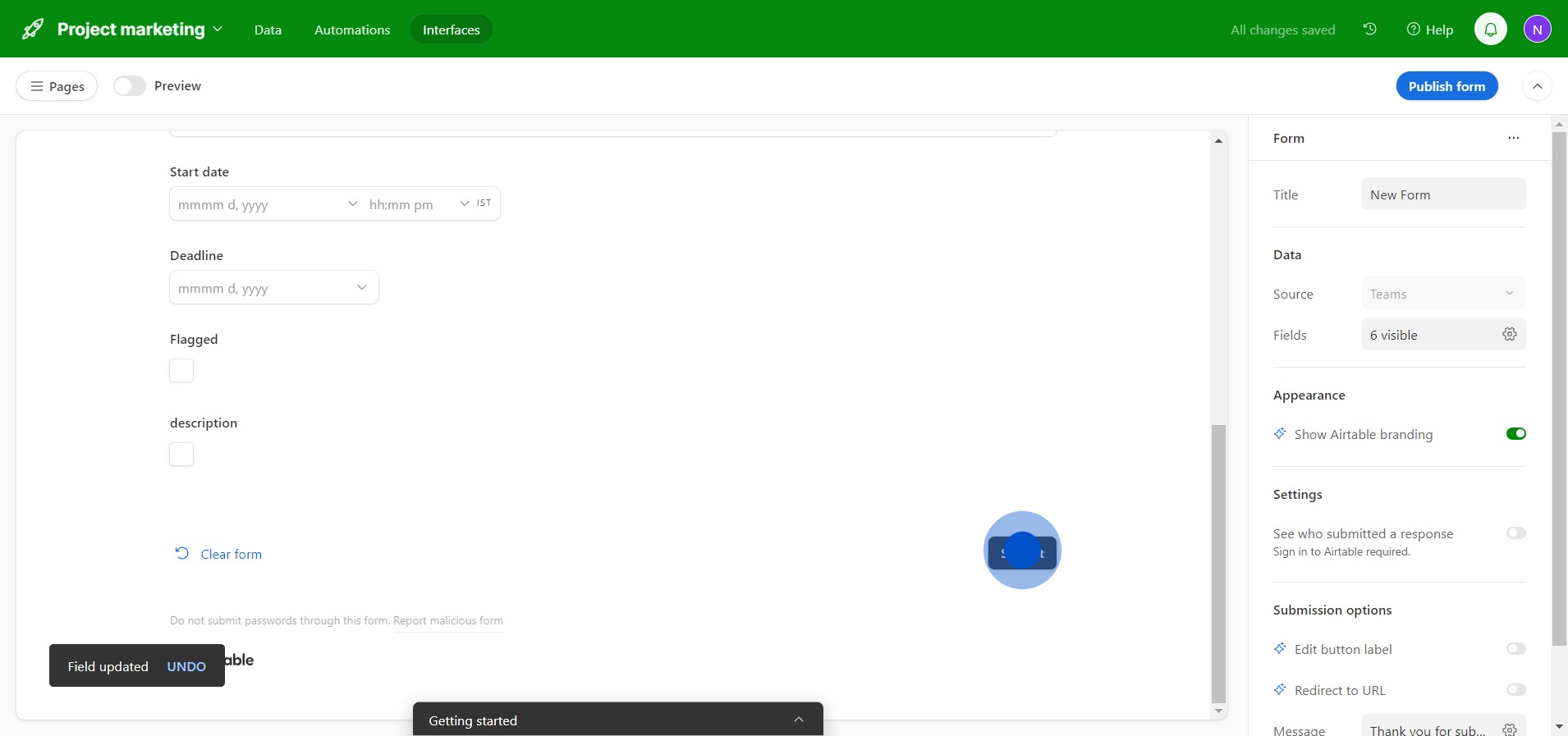This screenshot has width=1568, height=736.
Task: Click the user avatar N icon
Action: pyautogui.click(x=1537, y=30)
